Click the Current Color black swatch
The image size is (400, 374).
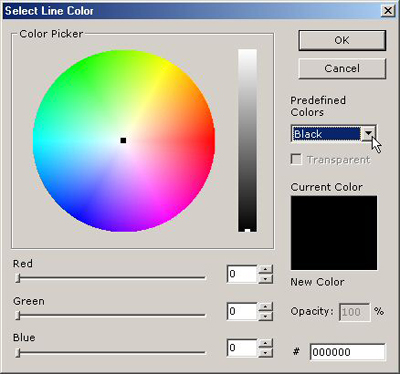334,233
